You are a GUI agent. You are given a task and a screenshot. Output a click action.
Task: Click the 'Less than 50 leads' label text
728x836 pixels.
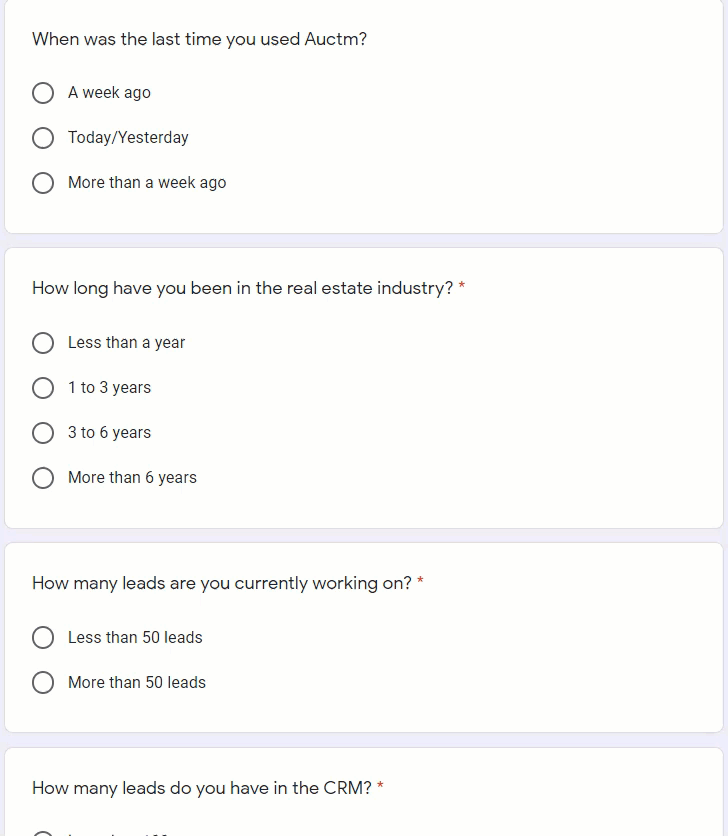[x=135, y=638]
